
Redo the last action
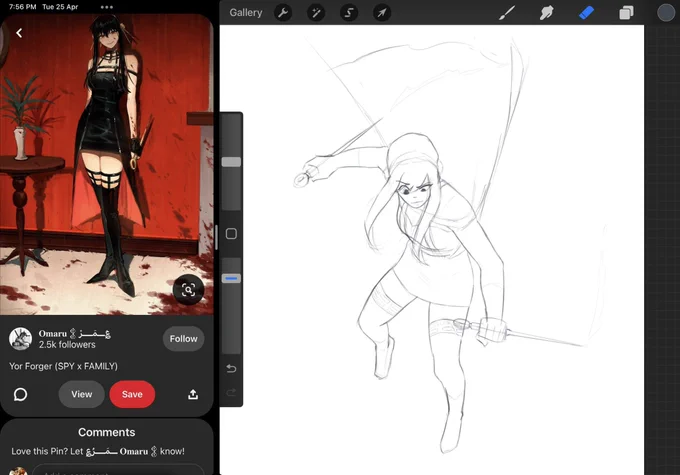(x=231, y=393)
